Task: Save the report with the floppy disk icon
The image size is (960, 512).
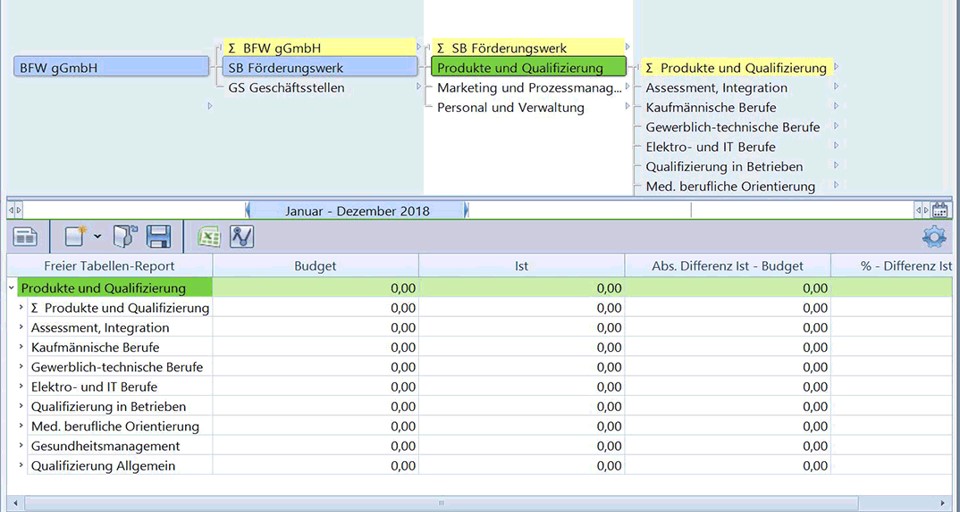Action: pos(159,236)
